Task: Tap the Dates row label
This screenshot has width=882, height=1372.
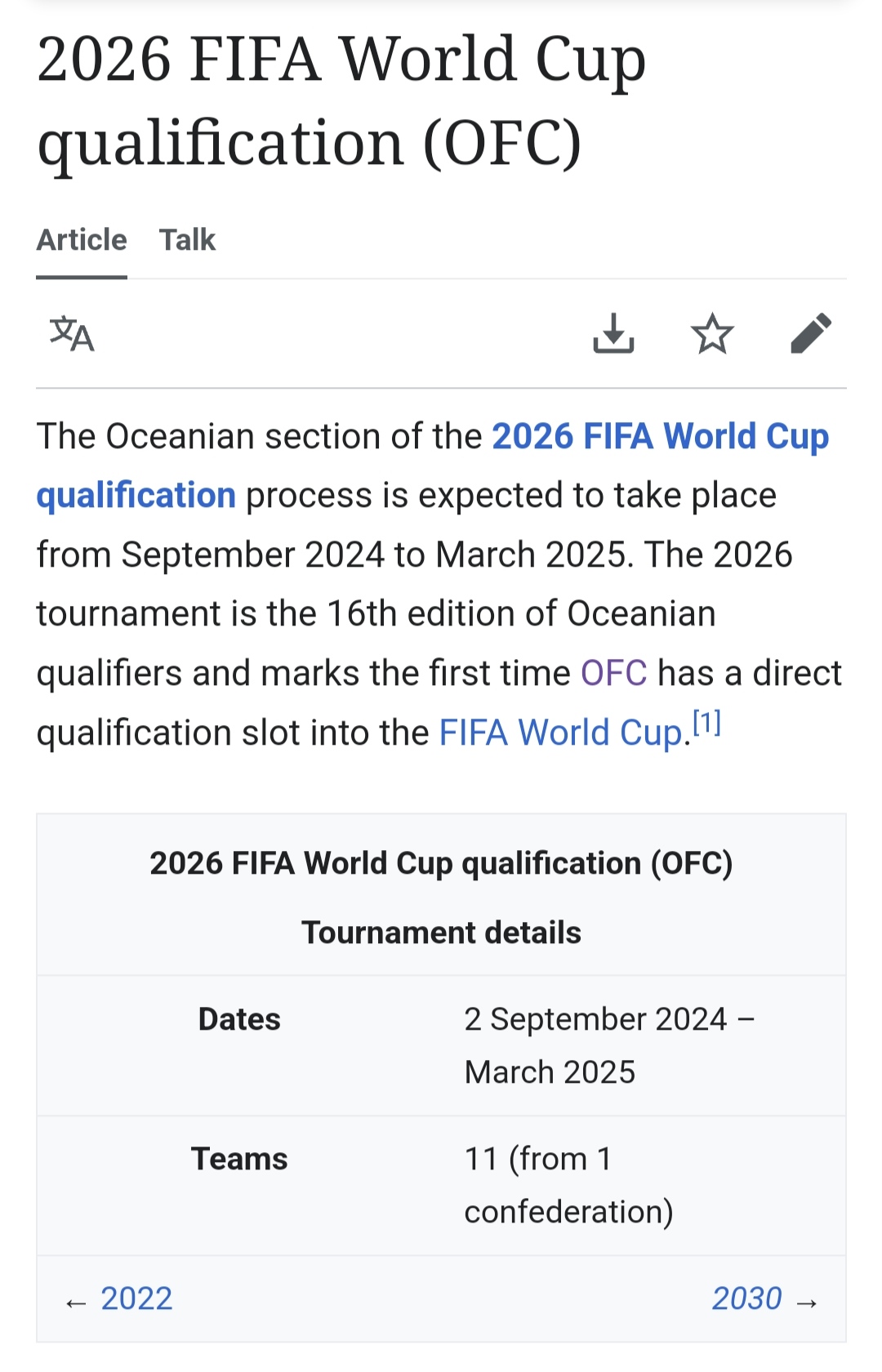Action: pyautogui.click(x=239, y=1019)
